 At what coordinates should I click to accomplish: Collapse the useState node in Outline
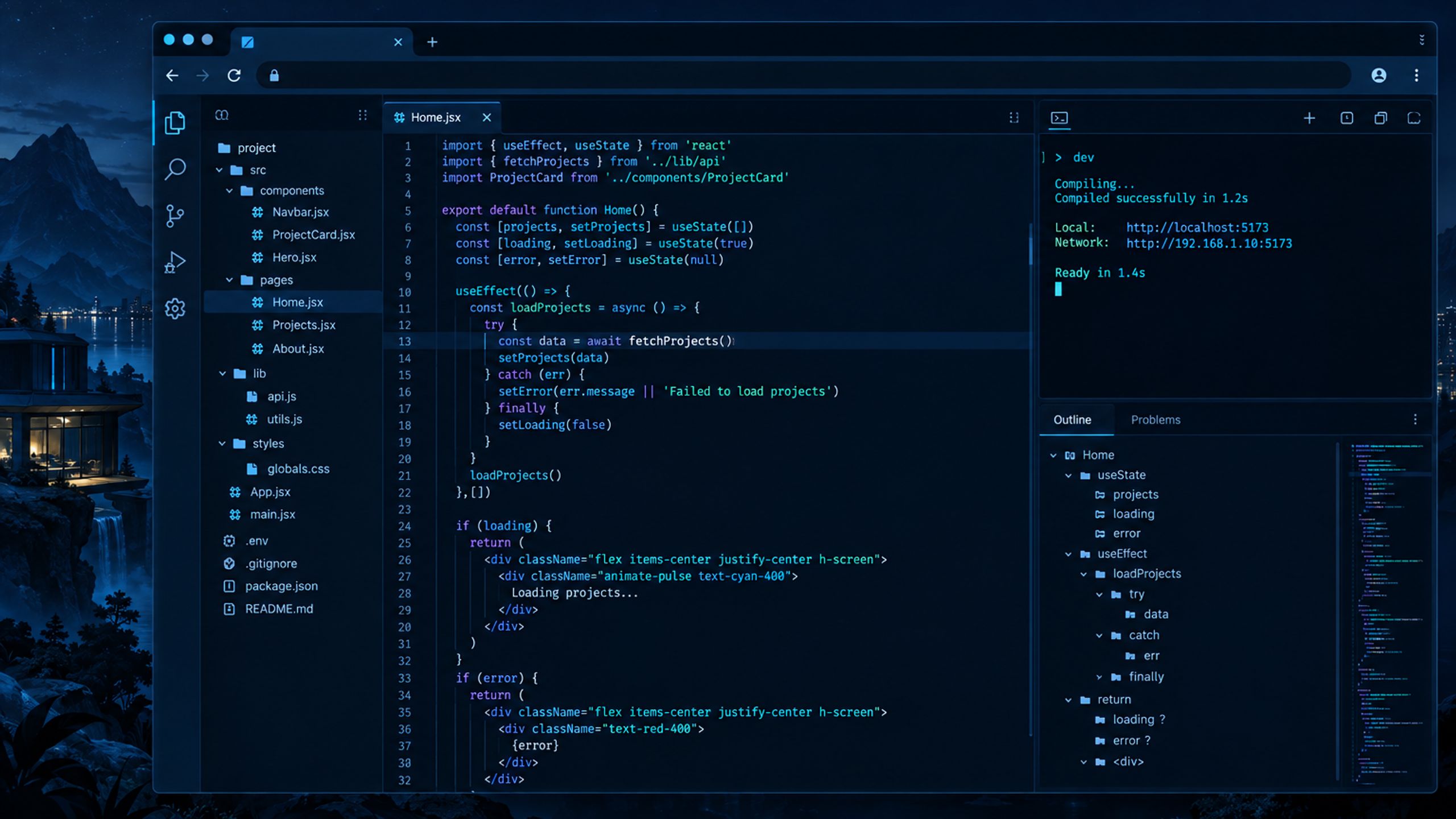point(1068,475)
